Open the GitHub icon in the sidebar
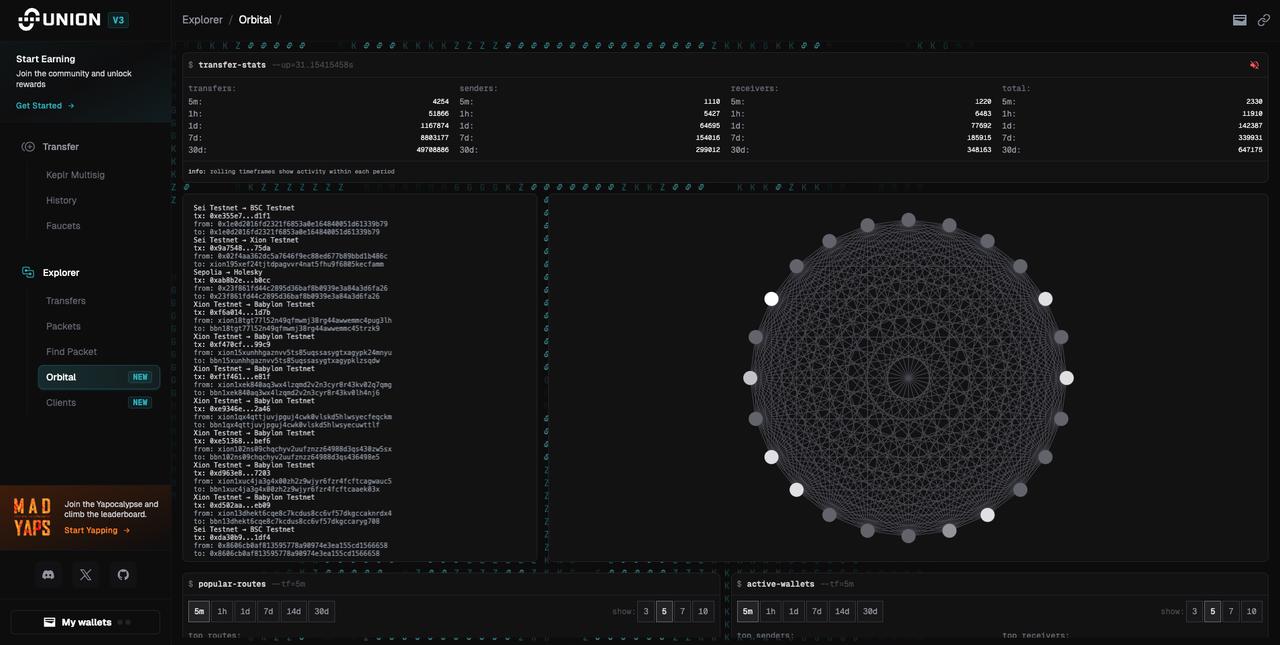 tap(123, 574)
